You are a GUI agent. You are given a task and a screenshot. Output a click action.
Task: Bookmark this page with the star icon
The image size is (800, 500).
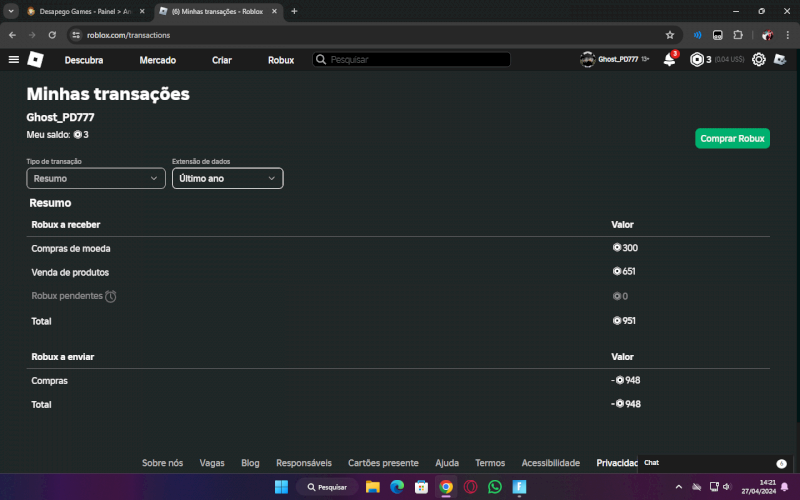(670, 35)
